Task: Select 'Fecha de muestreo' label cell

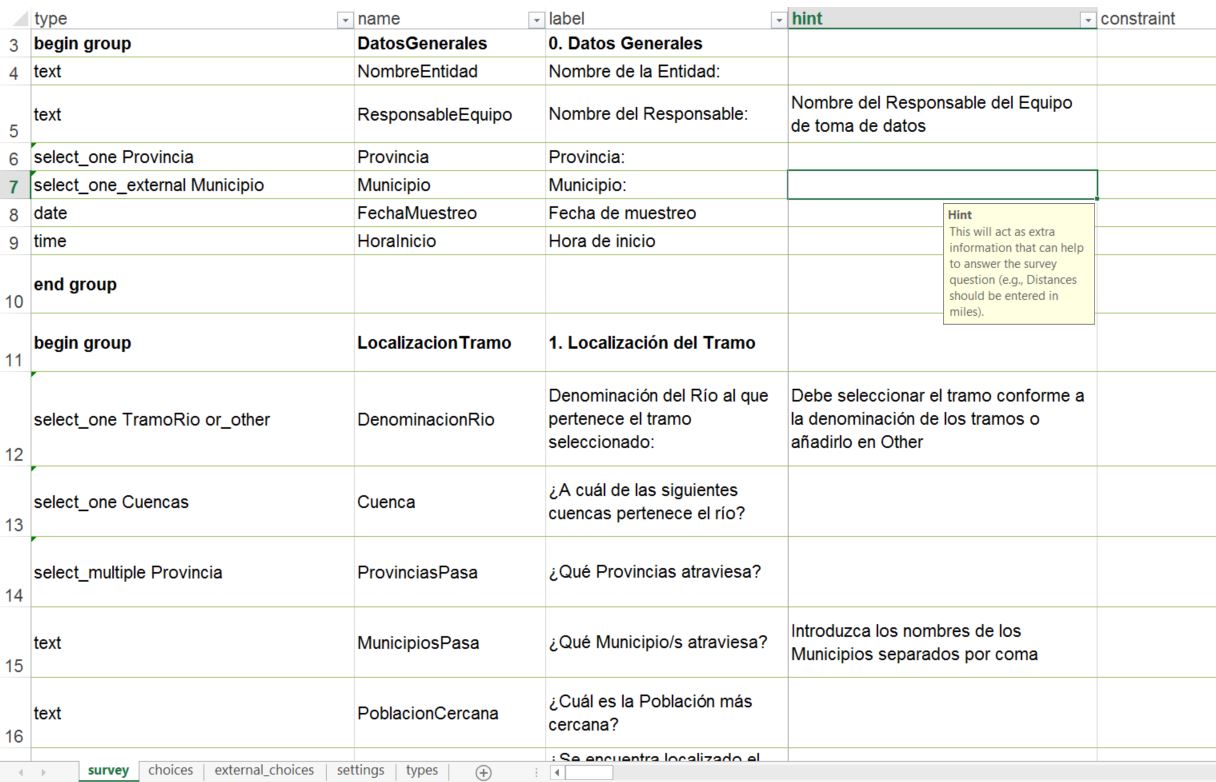Action: (667, 213)
